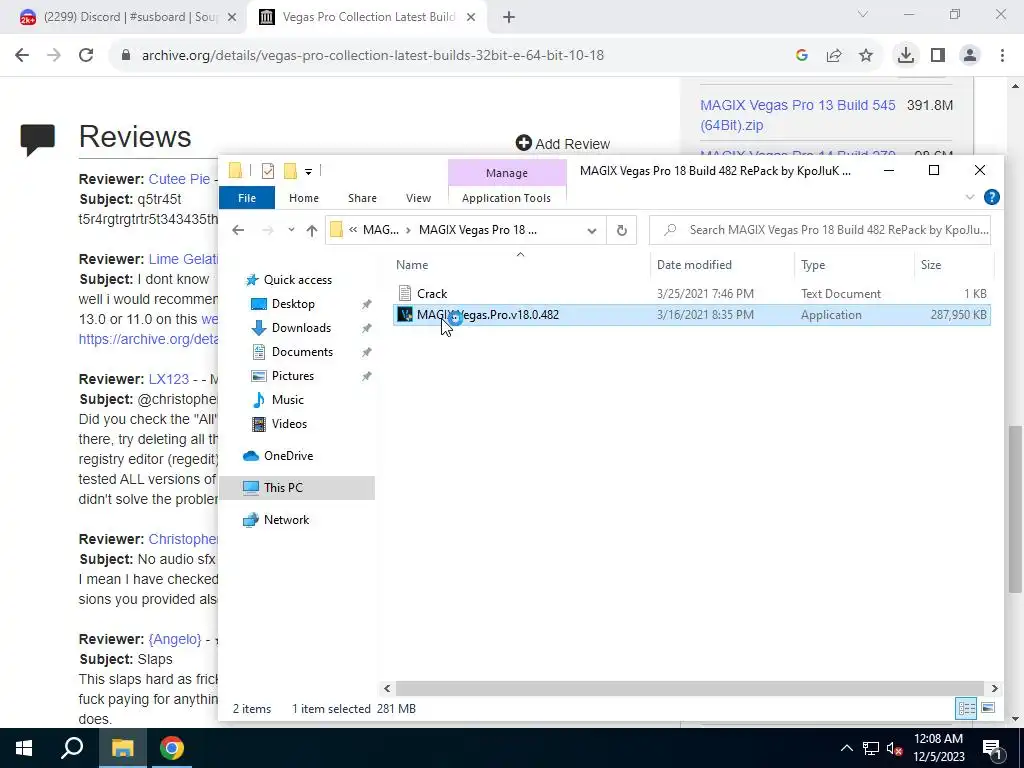The image size is (1024, 768).
Task: Click Chrome back navigation arrow
Action: [x=22, y=56]
